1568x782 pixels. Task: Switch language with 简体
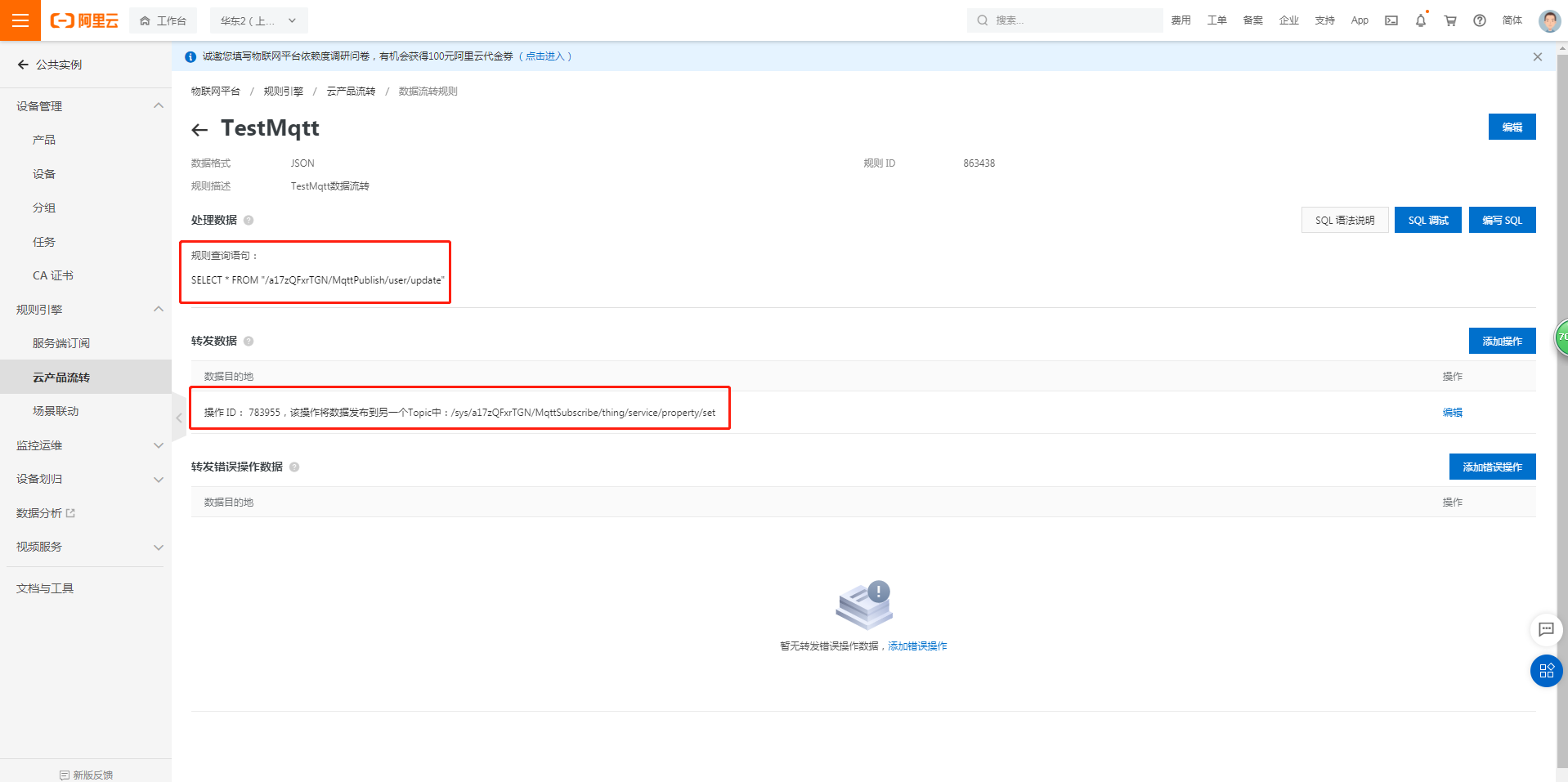[x=1512, y=20]
